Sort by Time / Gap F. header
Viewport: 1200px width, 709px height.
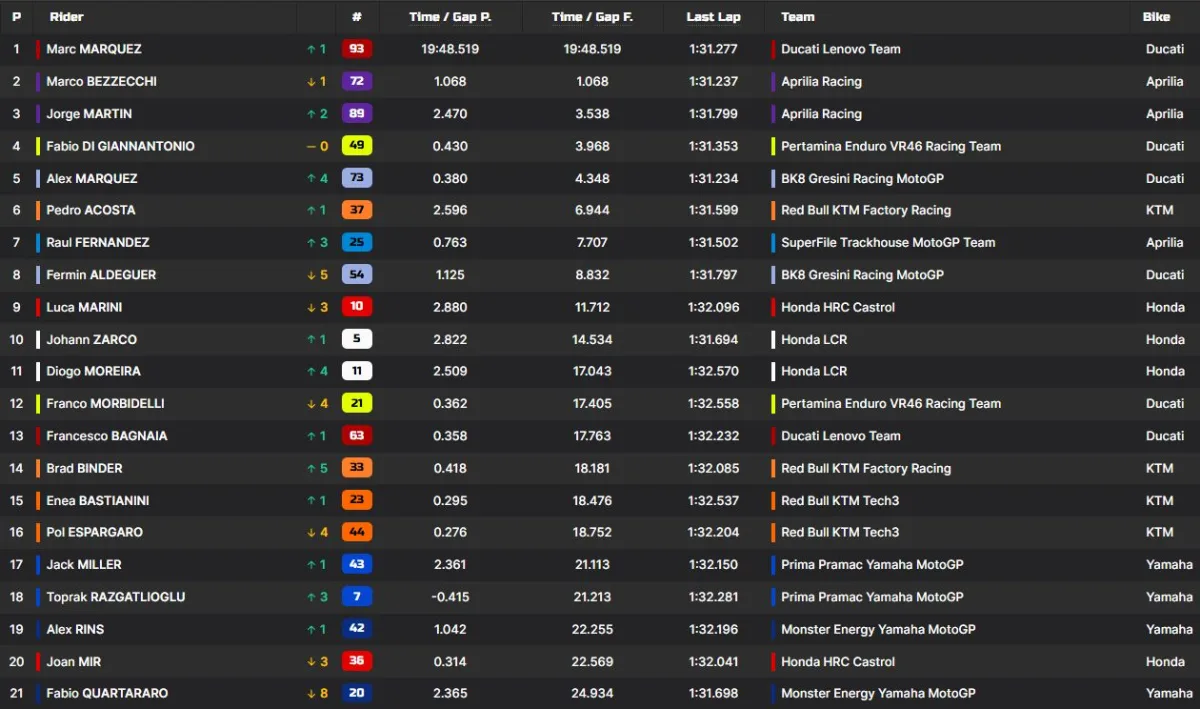coord(592,17)
